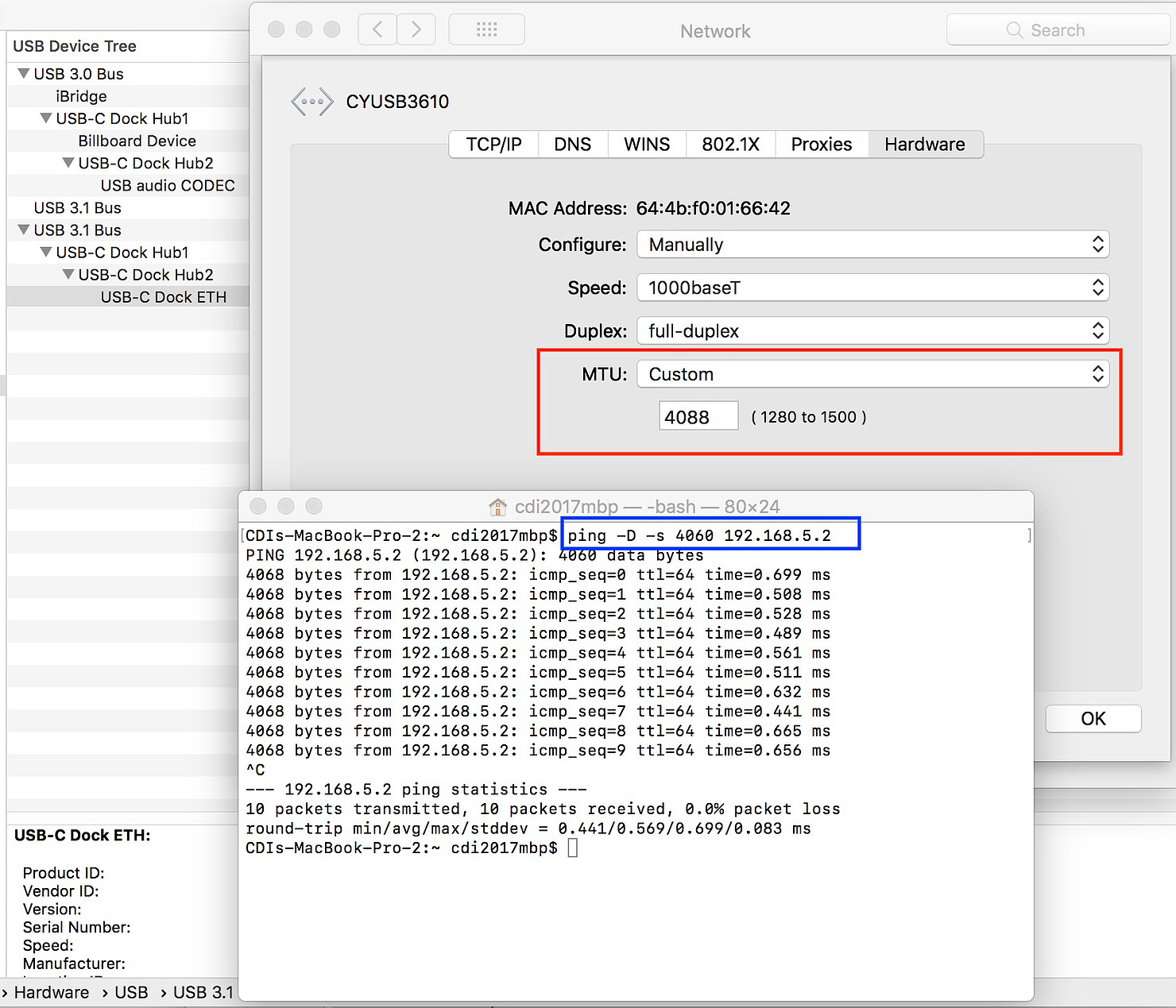Click the MTU value field showing 4088

pos(698,417)
